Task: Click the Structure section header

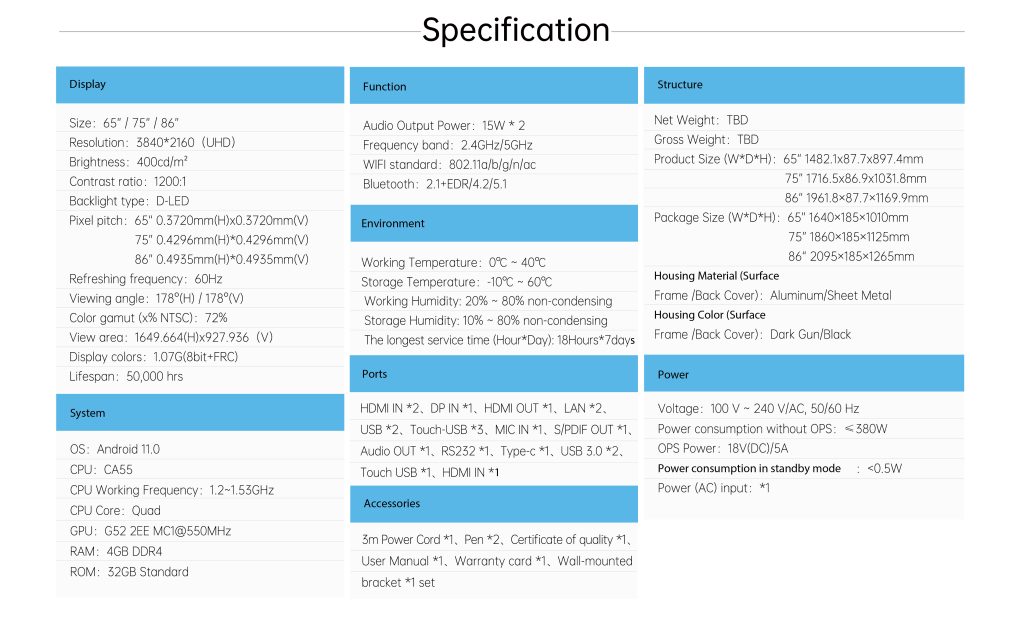Action: [x=680, y=85]
